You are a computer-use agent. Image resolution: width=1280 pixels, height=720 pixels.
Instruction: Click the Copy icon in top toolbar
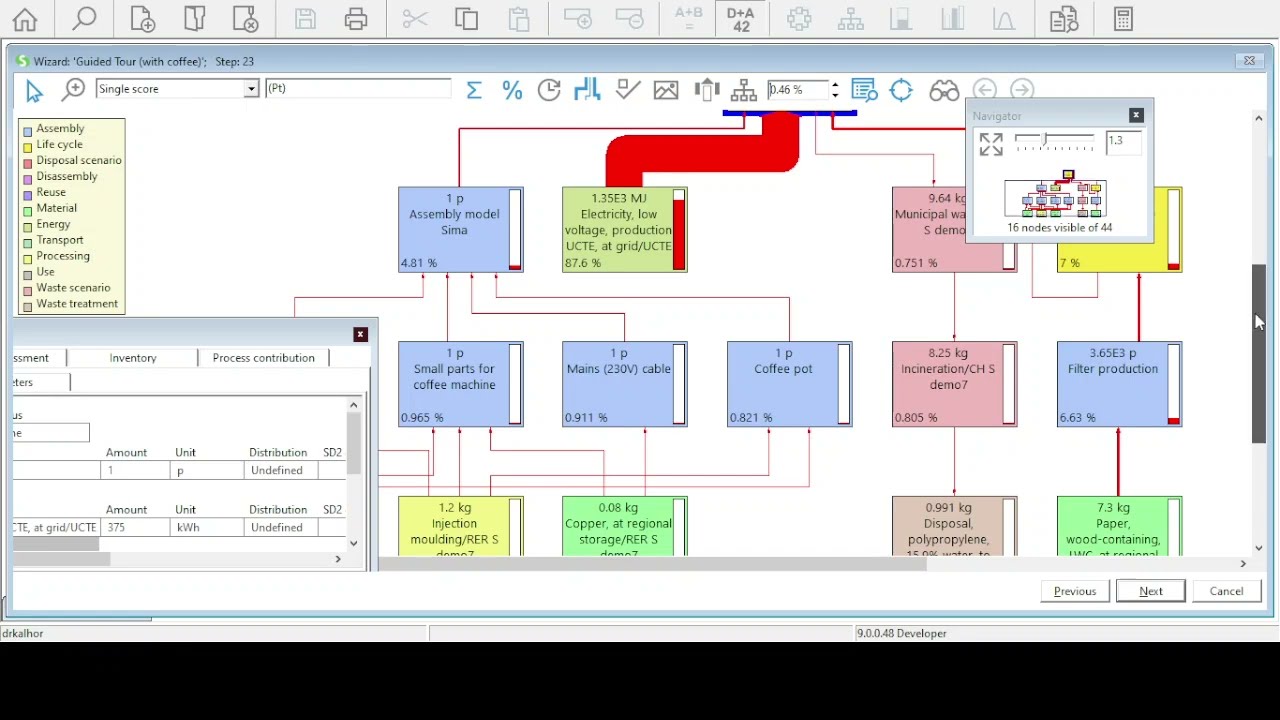[x=466, y=19]
